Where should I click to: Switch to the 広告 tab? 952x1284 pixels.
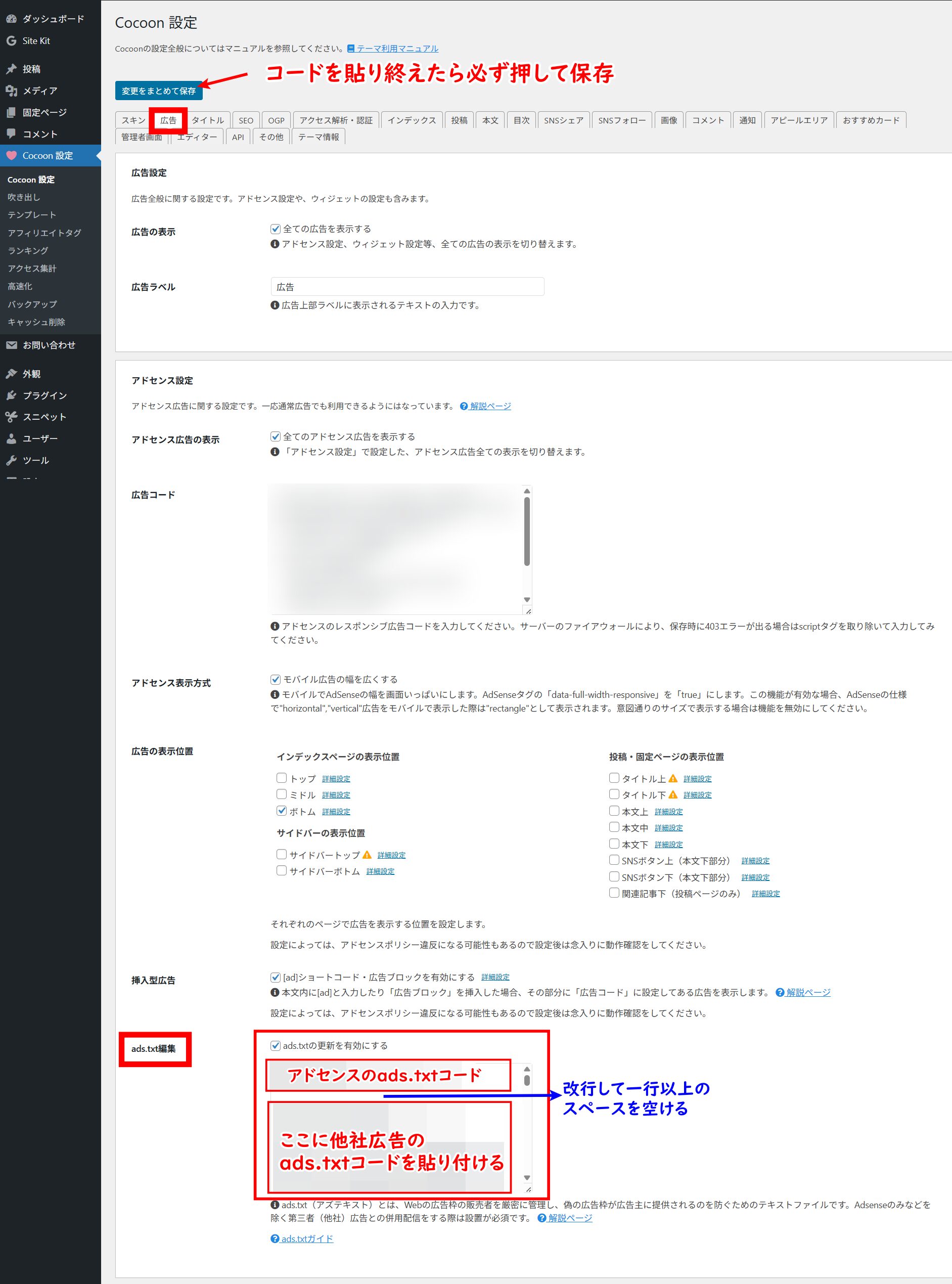pyautogui.click(x=168, y=120)
